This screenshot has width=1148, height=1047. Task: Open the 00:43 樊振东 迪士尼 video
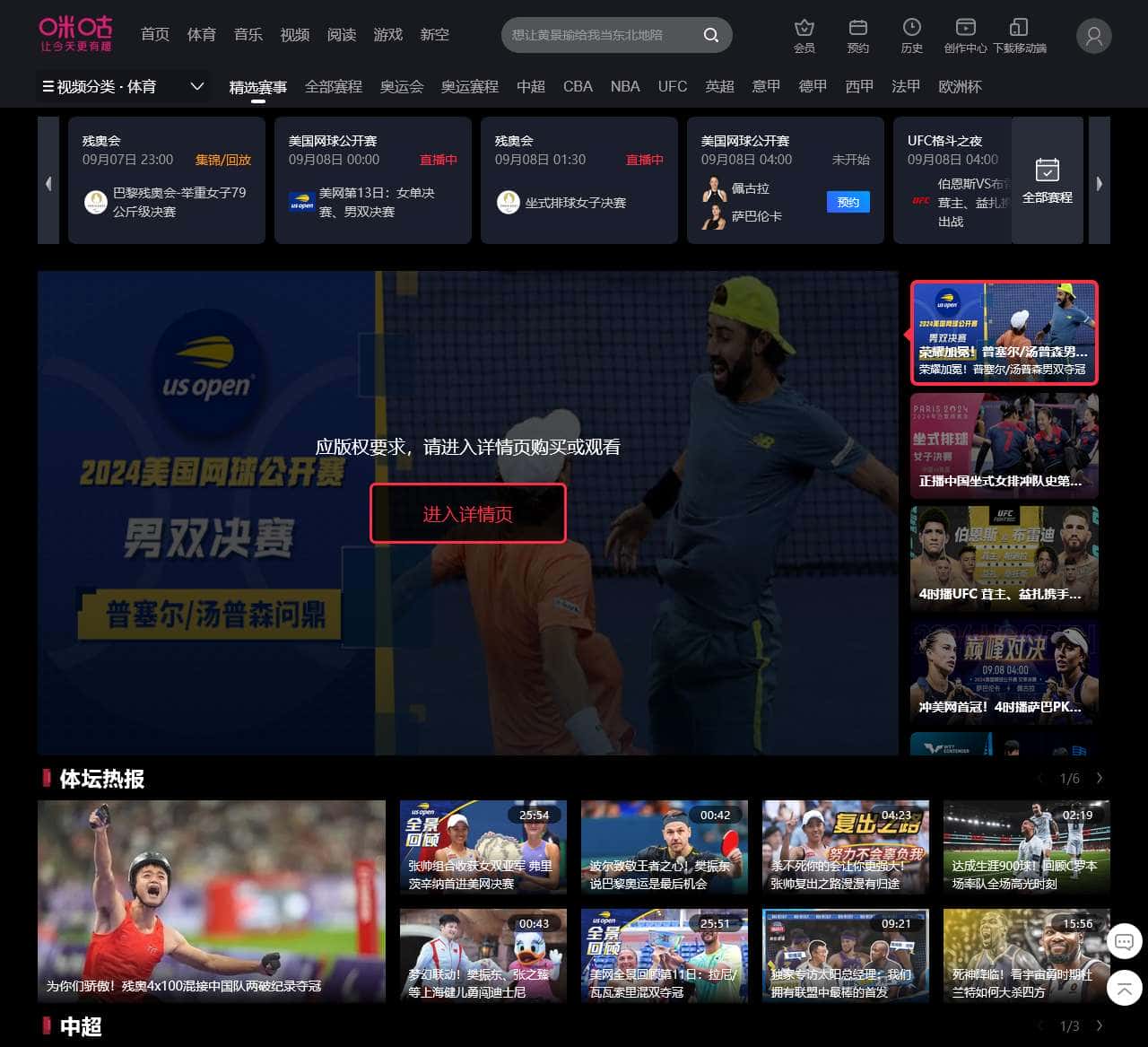(x=483, y=955)
